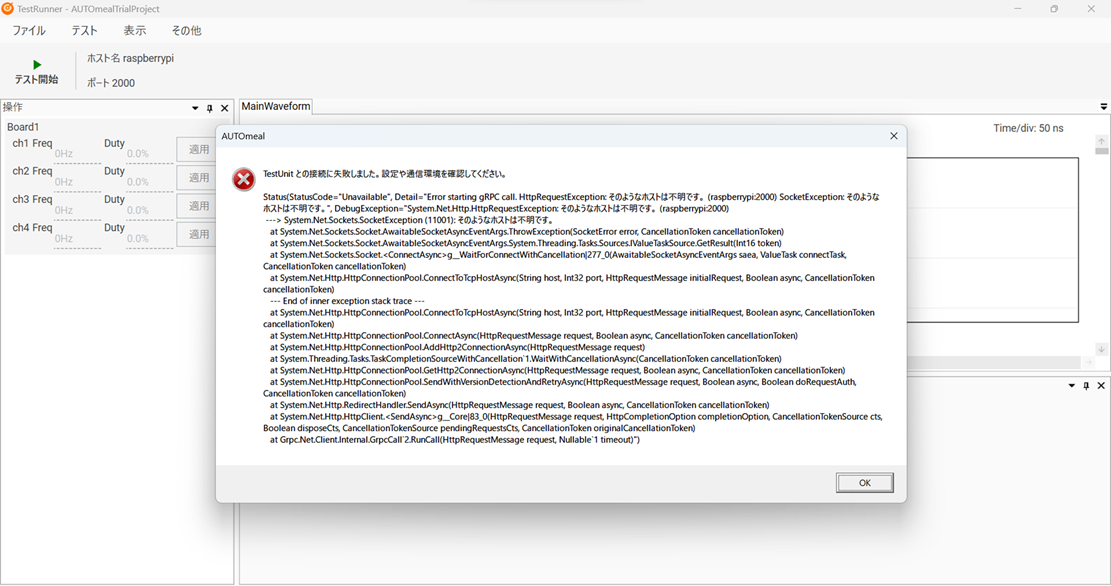Screen dimensions: 1111x586
Task: Open the 表示 menu
Action: 134,31
